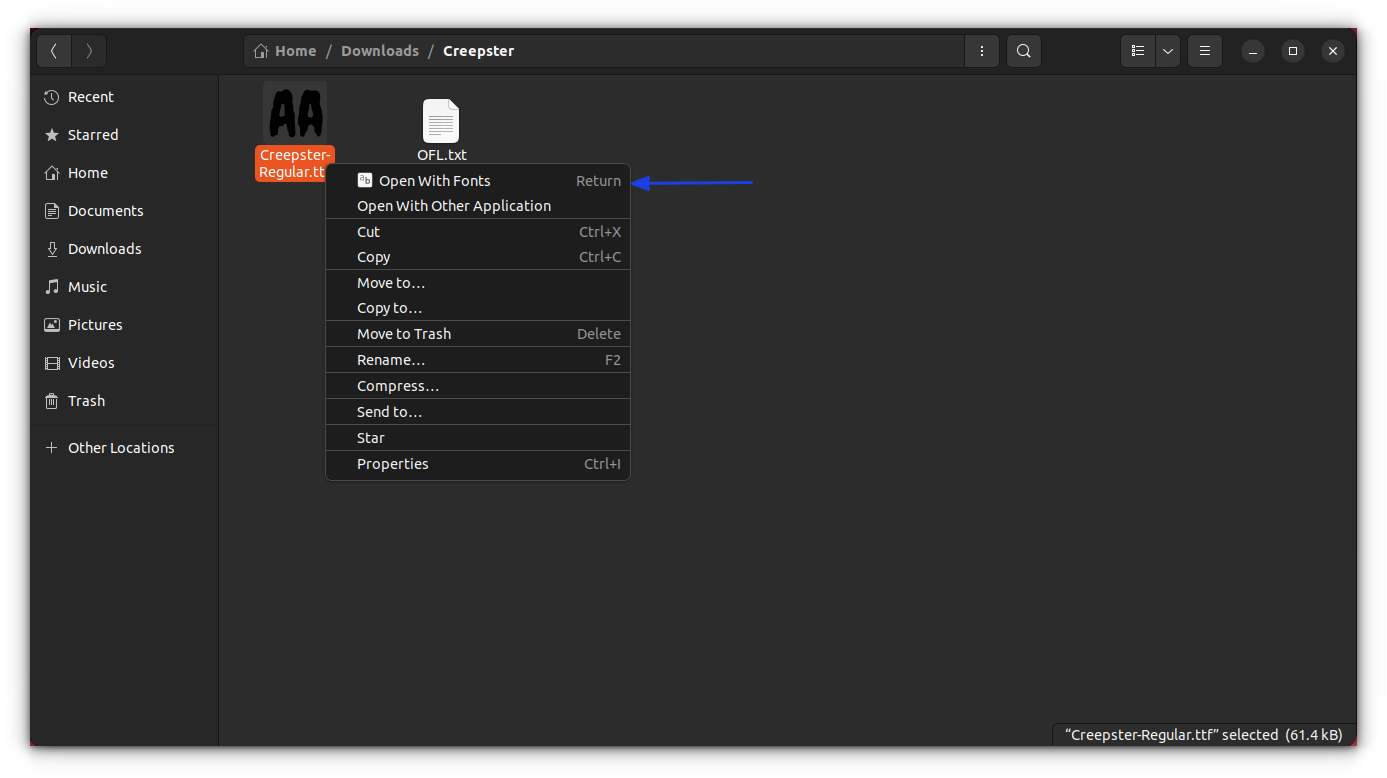Navigate back using the back arrow
The image size is (1387, 778).
53,50
